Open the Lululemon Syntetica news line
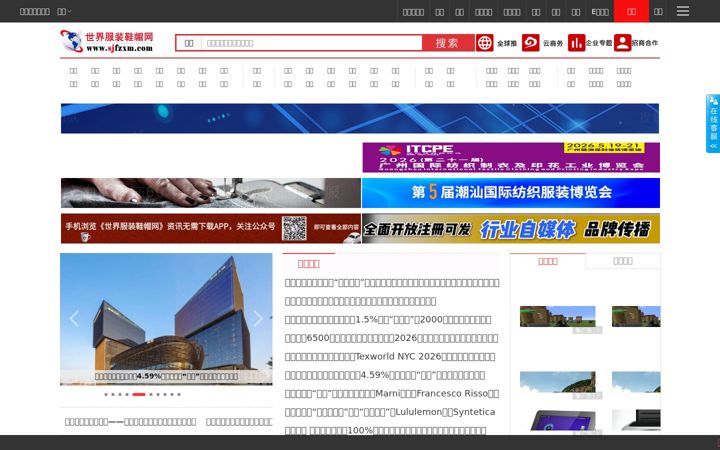The width and height of the screenshot is (720, 450). (x=390, y=412)
